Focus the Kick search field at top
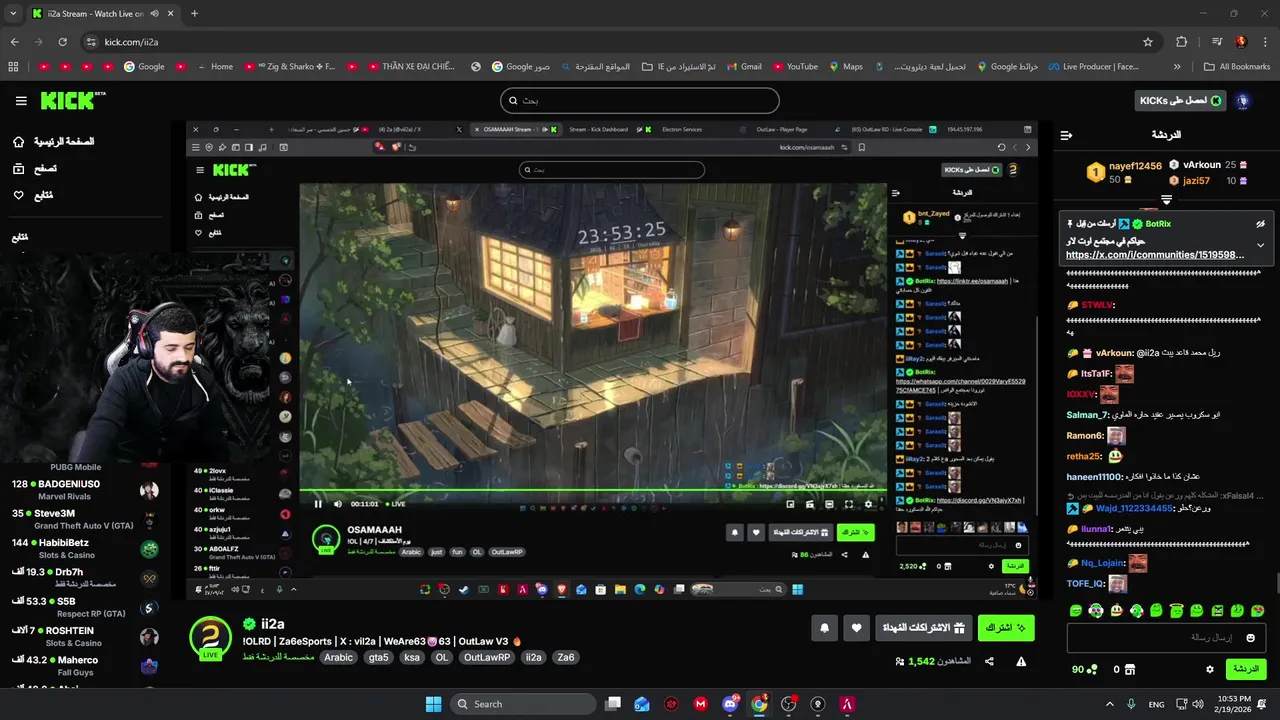Screen dimensions: 1280x720 click(x=640, y=100)
